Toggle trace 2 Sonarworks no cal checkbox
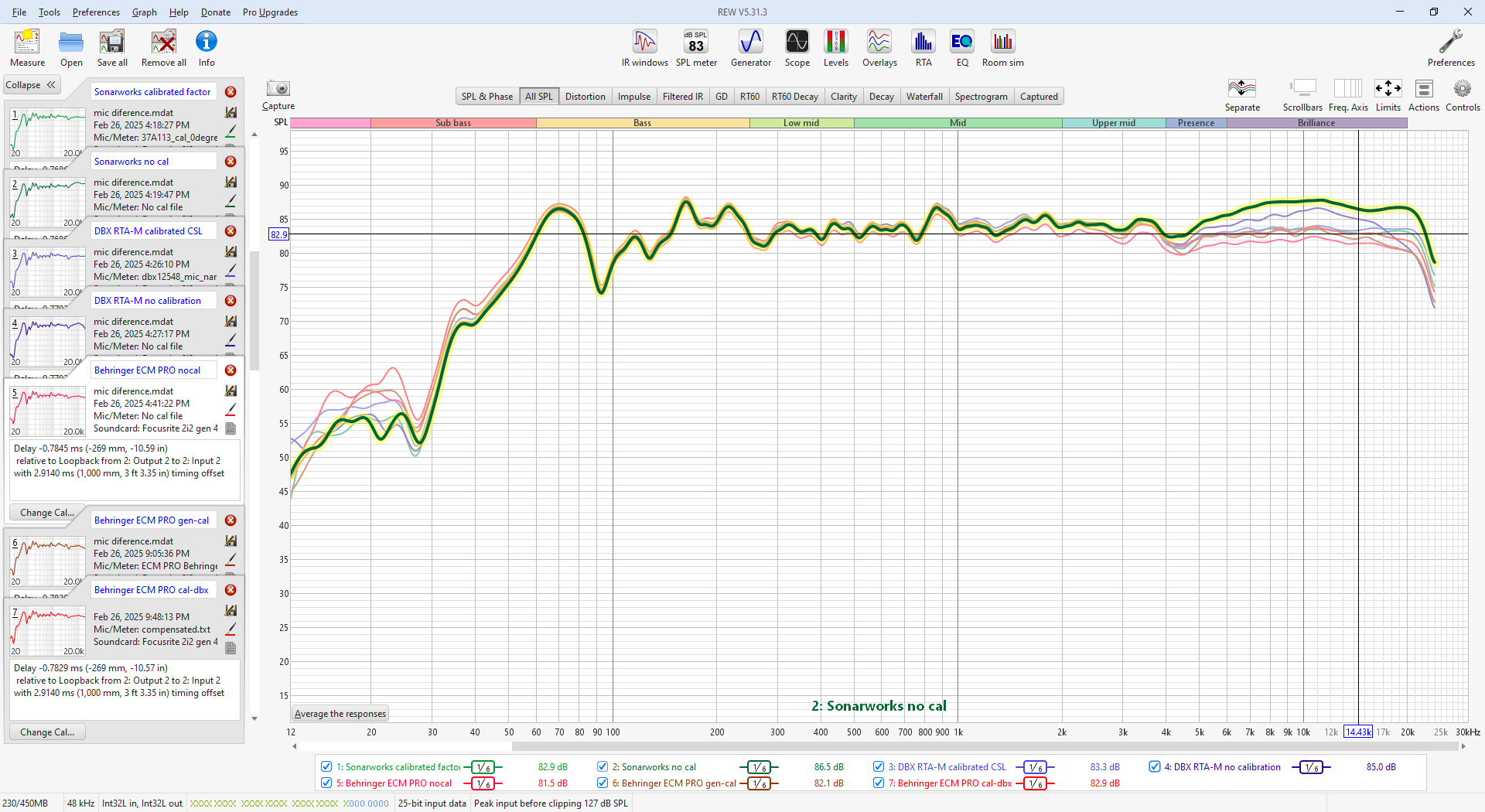 click(603, 766)
